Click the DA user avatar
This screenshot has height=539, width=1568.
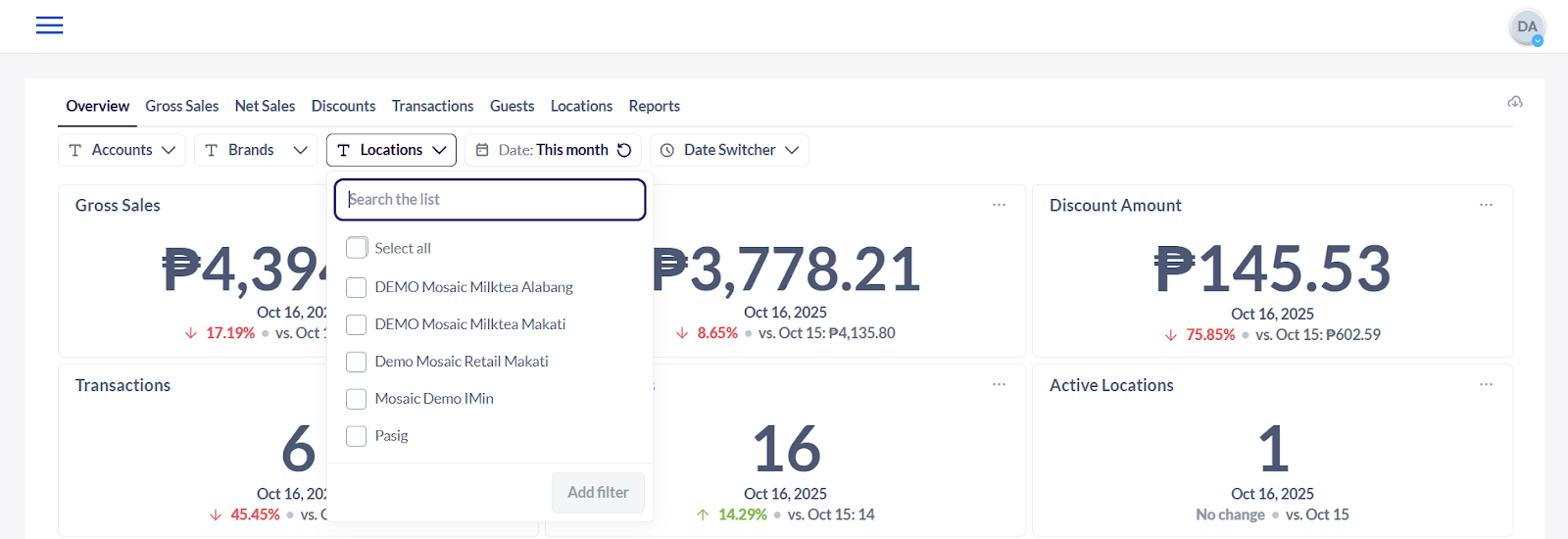[x=1526, y=27]
